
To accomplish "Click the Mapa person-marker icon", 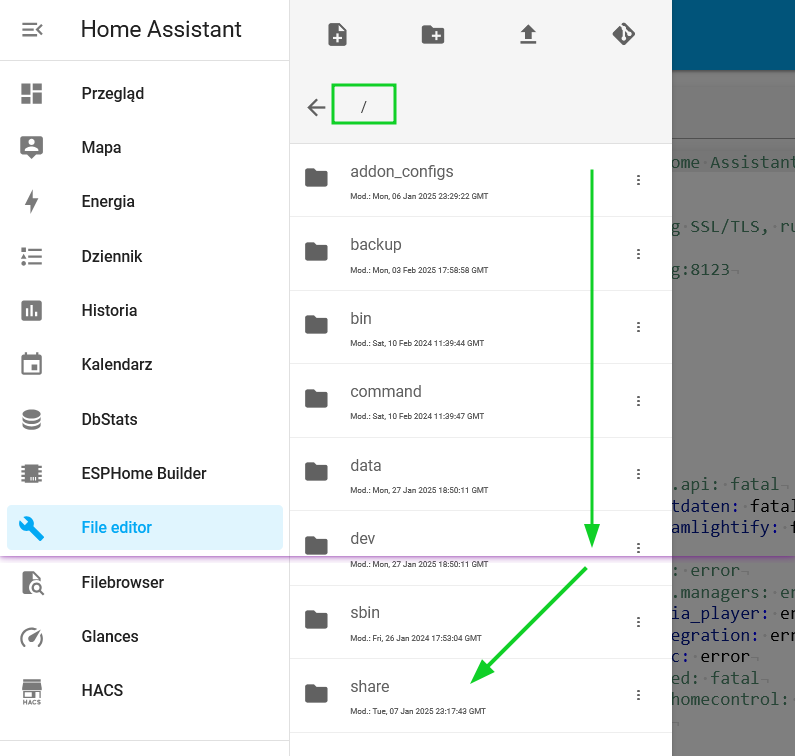I will tap(31, 148).
